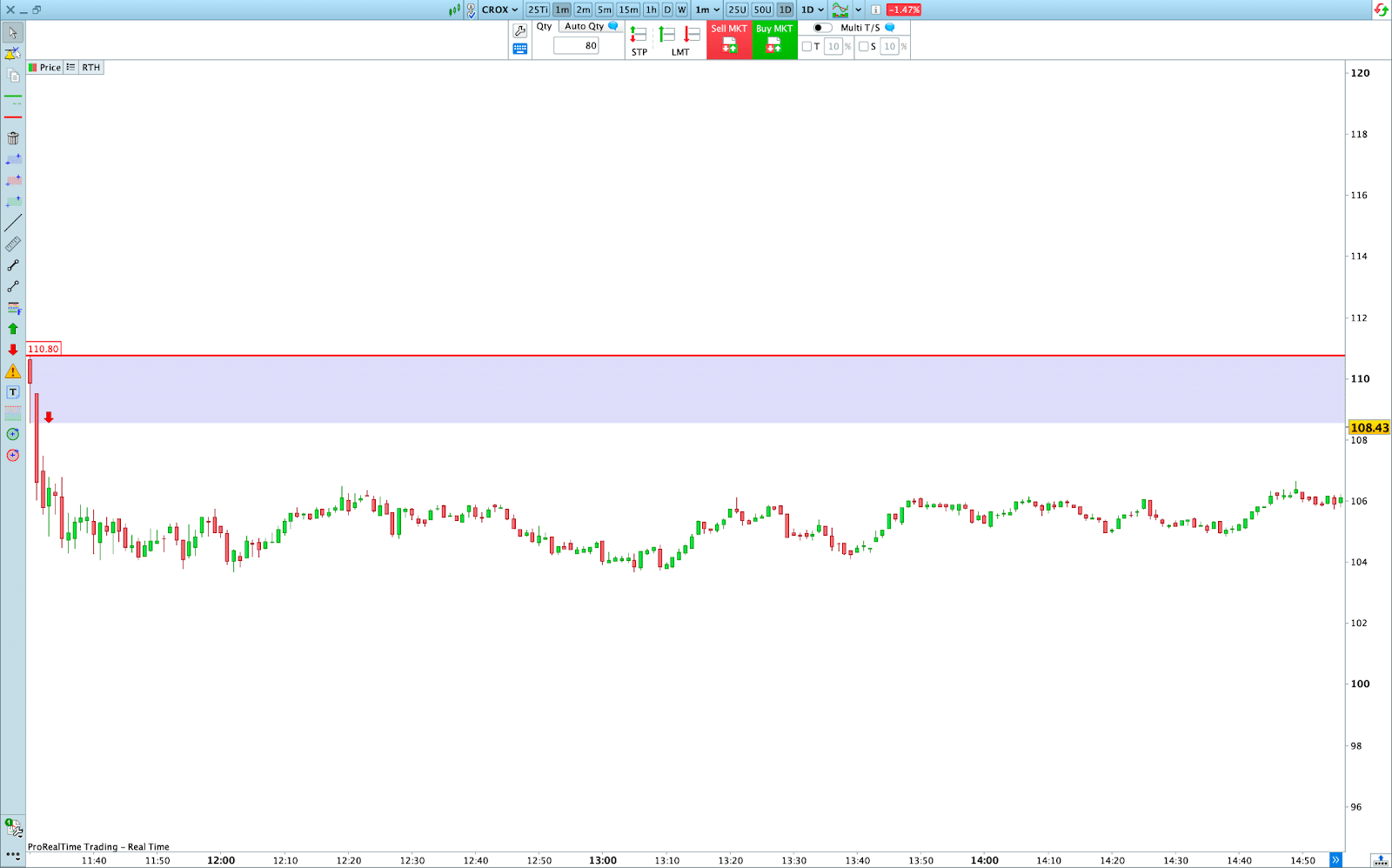Choose the yellow warning triangle icon
Viewport: 1392px width, 868px height.
[x=13, y=371]
